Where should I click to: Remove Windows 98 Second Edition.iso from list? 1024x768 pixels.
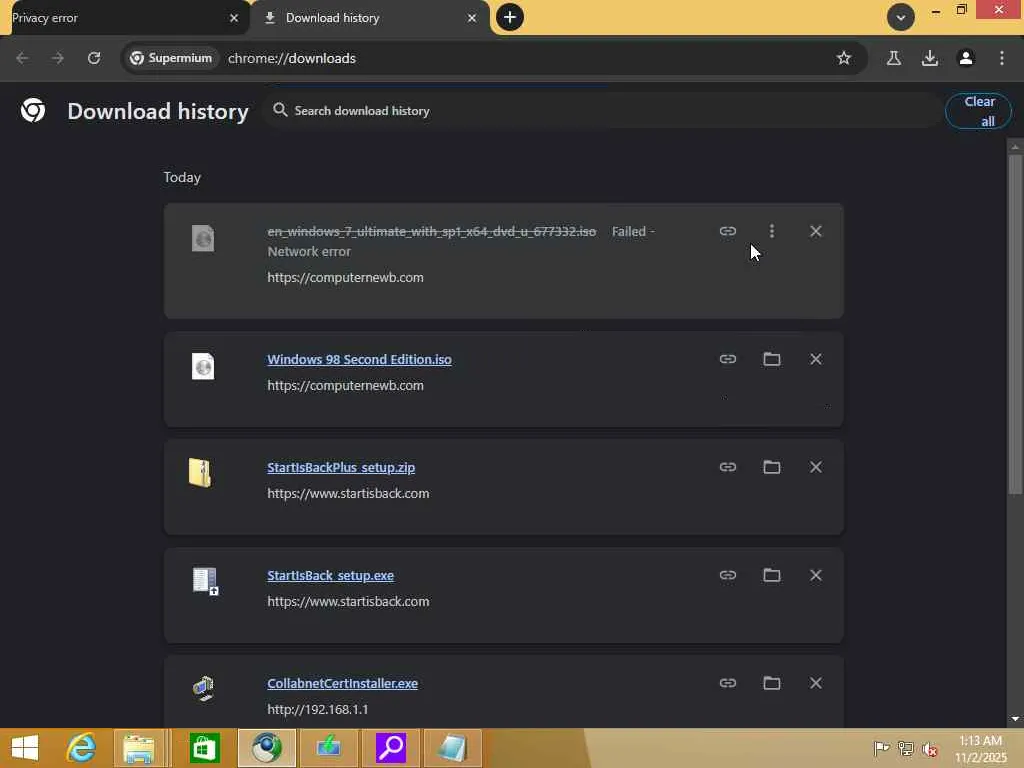(x=816, y=359)
